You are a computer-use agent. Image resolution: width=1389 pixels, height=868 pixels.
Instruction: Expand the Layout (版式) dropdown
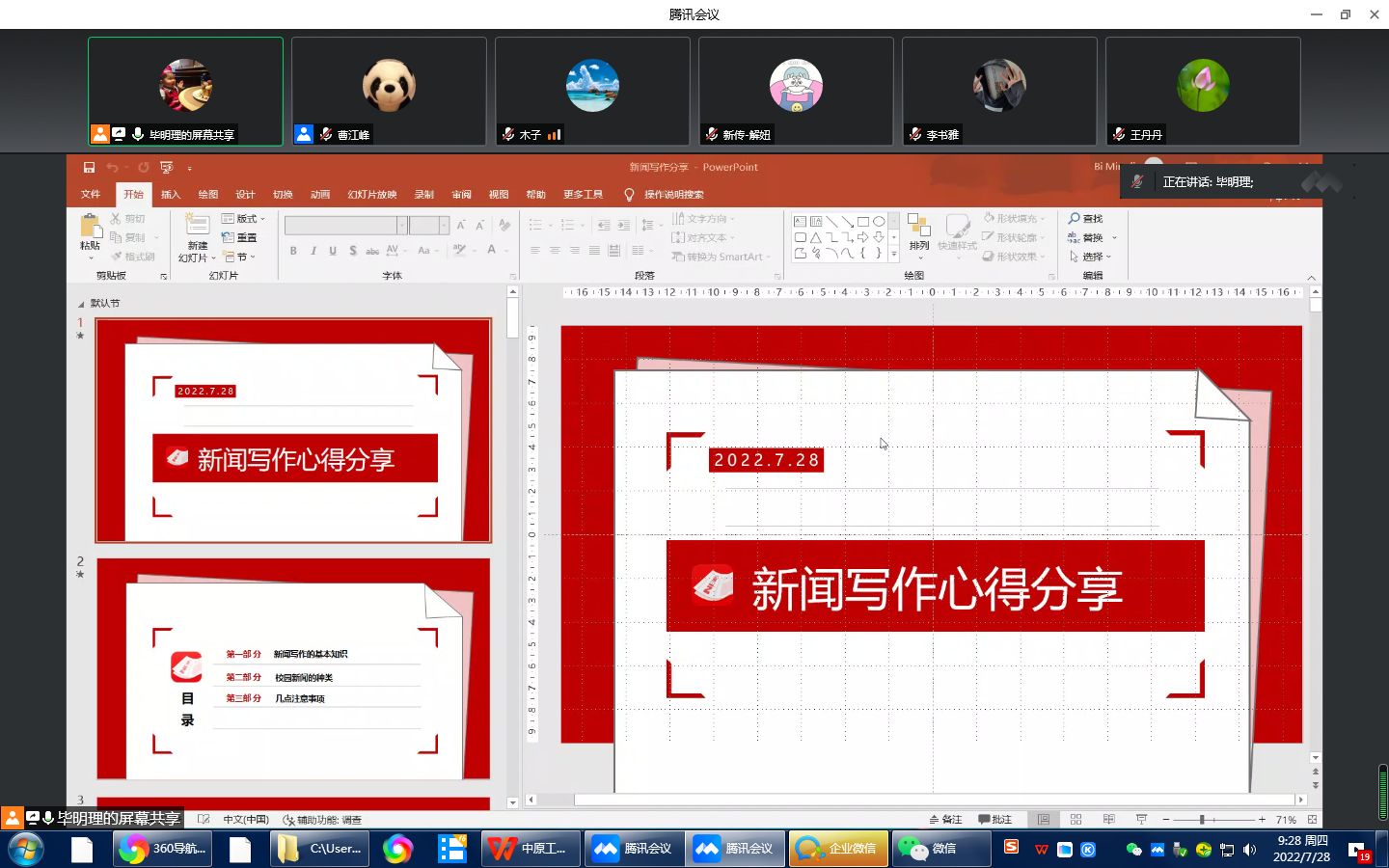243,219
